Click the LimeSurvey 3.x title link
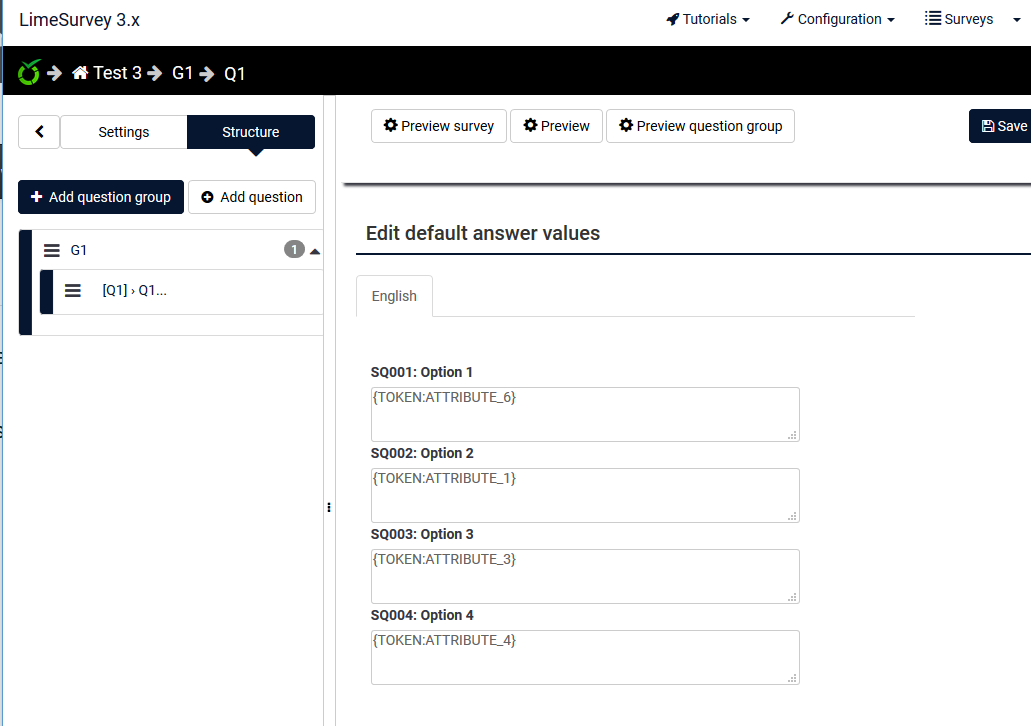The width and height of the screenshot is (1031, 726). 80,20
